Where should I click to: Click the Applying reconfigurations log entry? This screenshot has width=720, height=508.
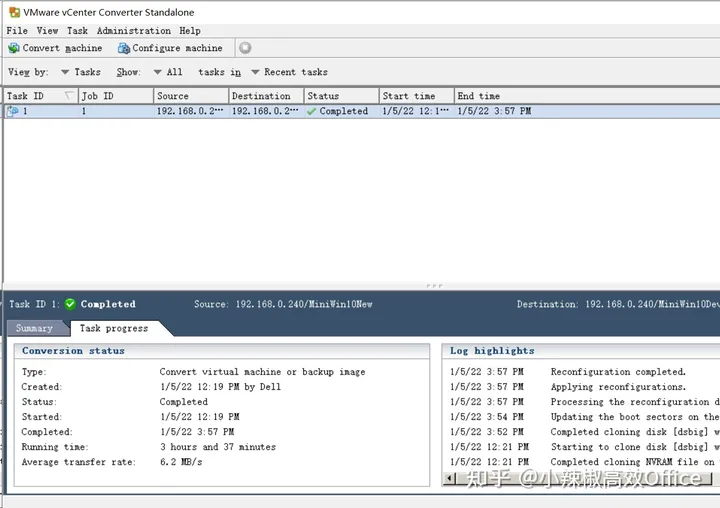coord(618,387)
